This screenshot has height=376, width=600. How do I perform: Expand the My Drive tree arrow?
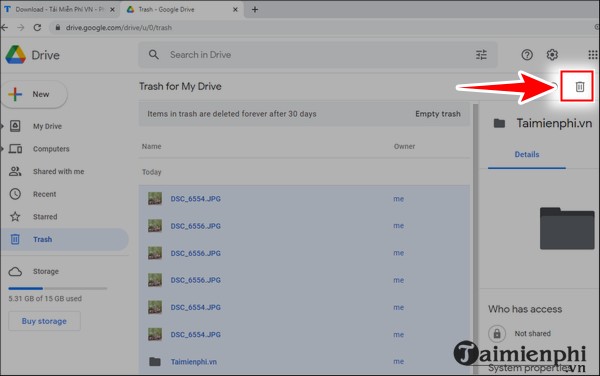pos(2,126)
